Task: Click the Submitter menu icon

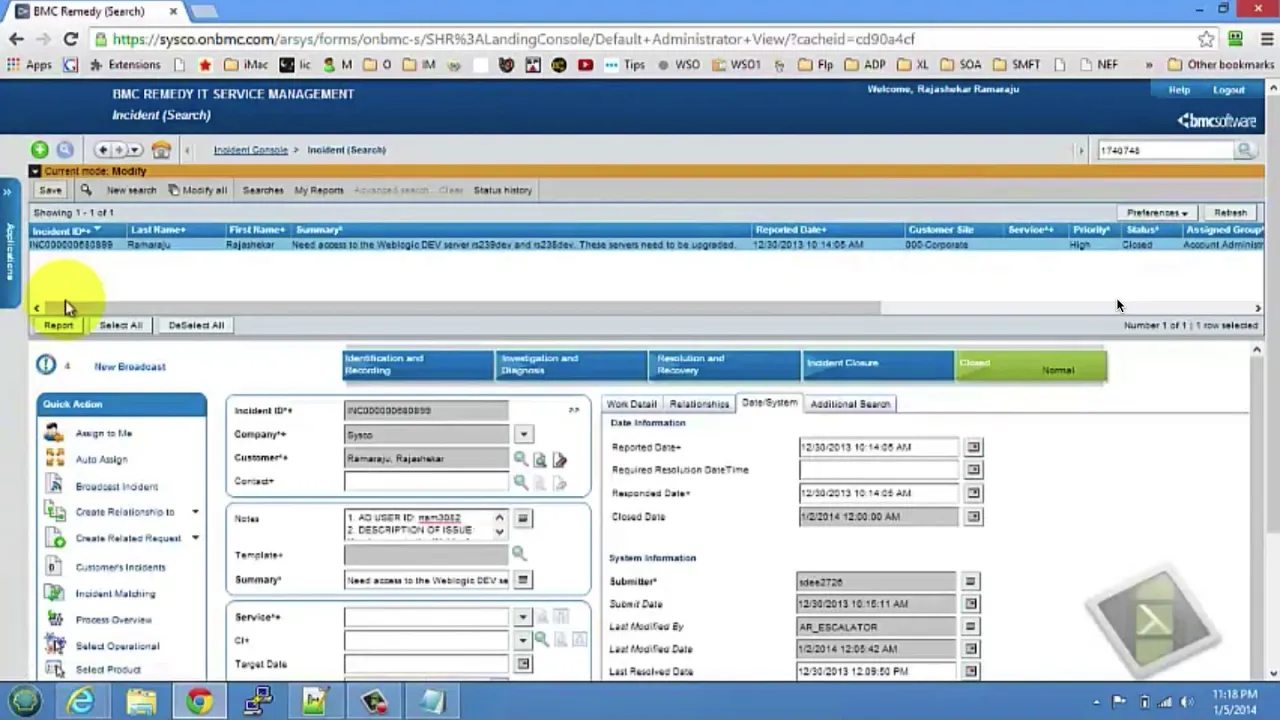Action: [970, 581]
